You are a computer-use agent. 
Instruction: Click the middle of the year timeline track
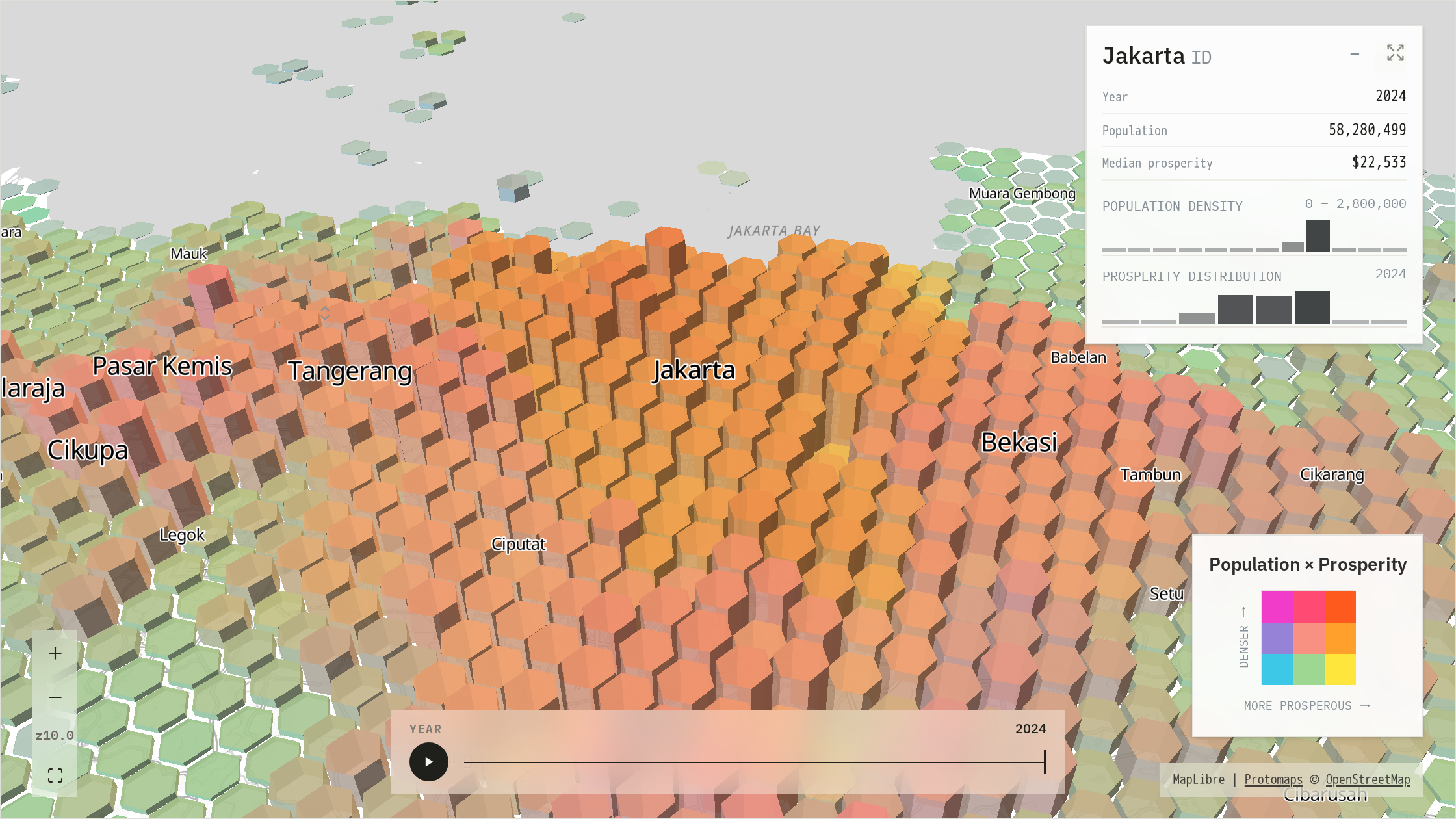(x=755, y=762)
